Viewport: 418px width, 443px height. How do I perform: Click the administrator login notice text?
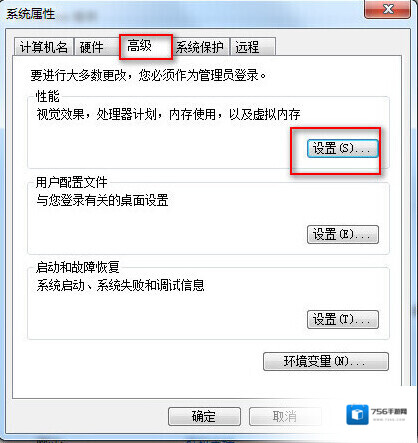(148, 75)
